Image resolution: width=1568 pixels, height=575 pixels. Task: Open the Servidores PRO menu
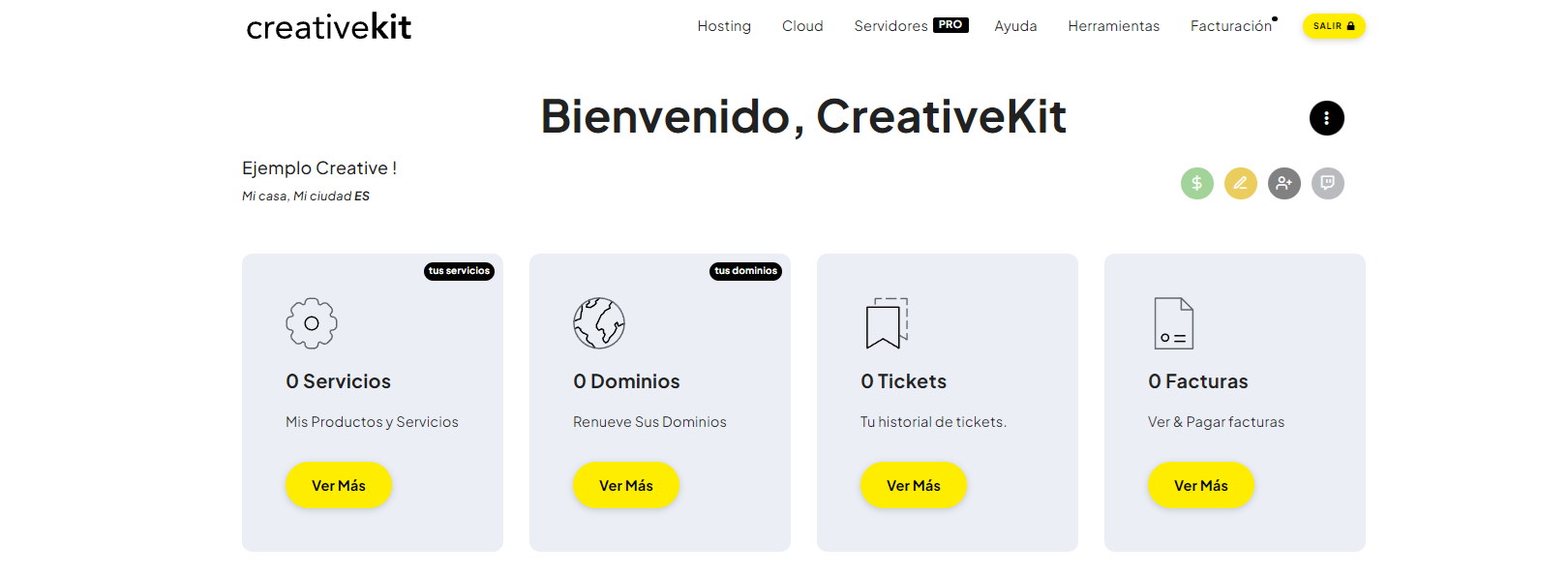click(x=910, y=26)
